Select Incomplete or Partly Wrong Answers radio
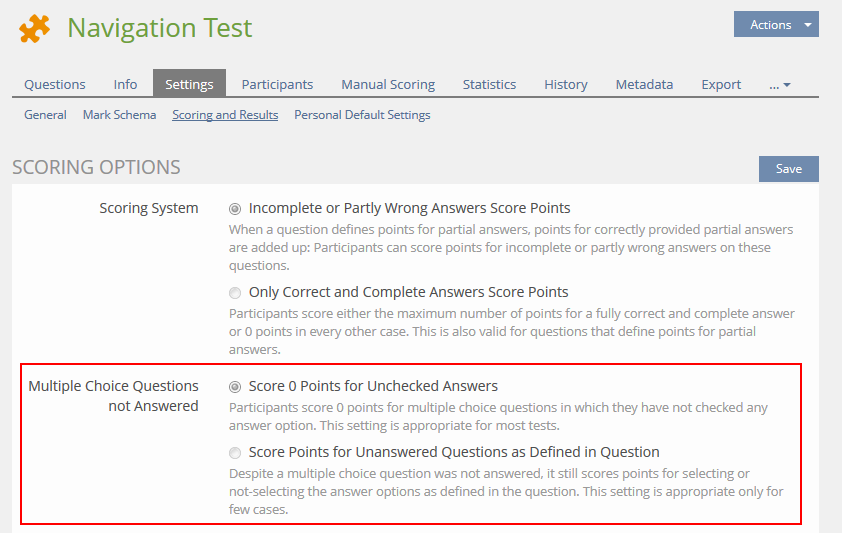The height and width of the screenshot is (533, 842). click(235, 209)
